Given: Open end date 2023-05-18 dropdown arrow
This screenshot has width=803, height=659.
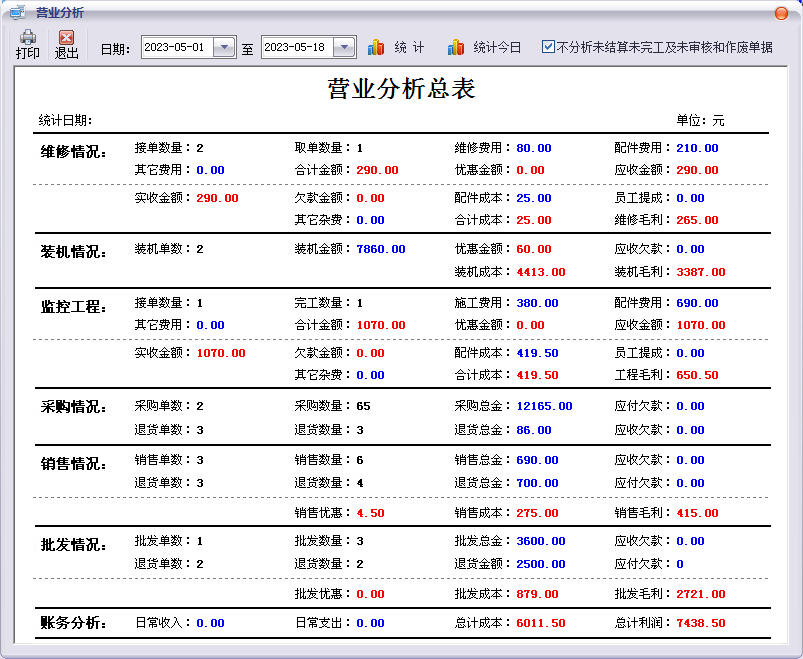Looking at the screenshot, I should point(345,47).
